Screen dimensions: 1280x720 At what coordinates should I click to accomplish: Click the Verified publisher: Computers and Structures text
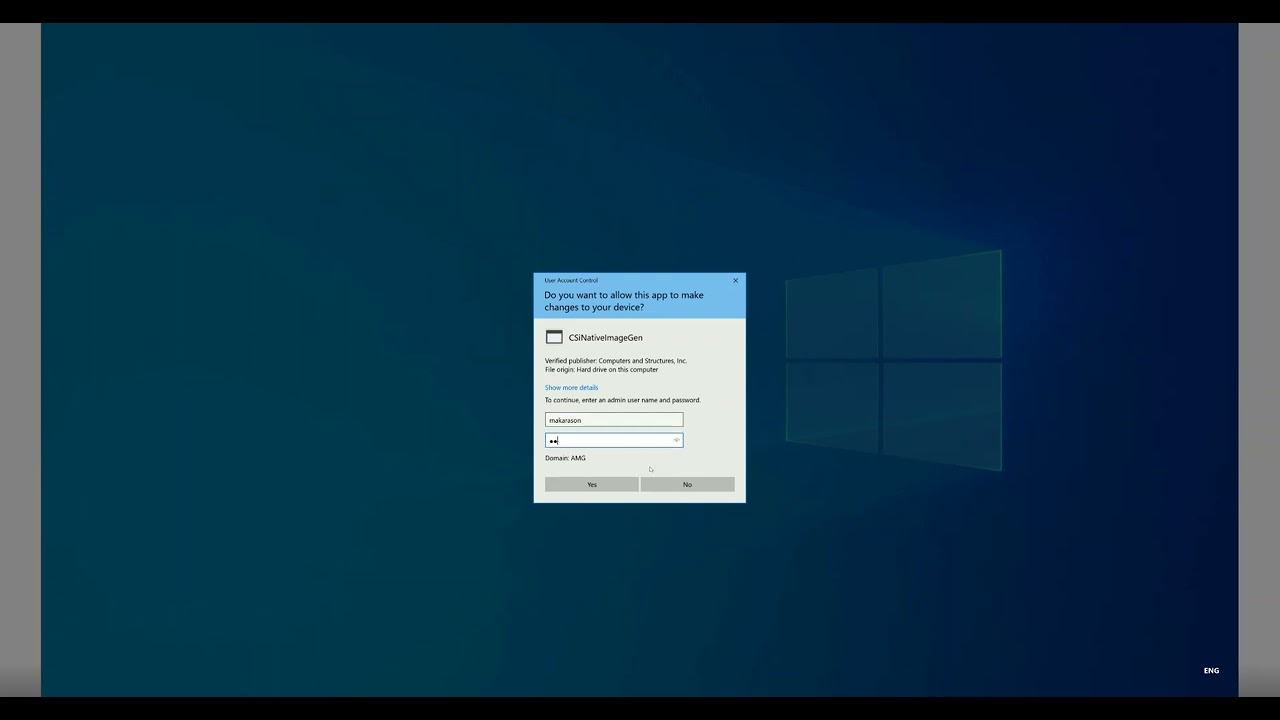tap(616, 360)
